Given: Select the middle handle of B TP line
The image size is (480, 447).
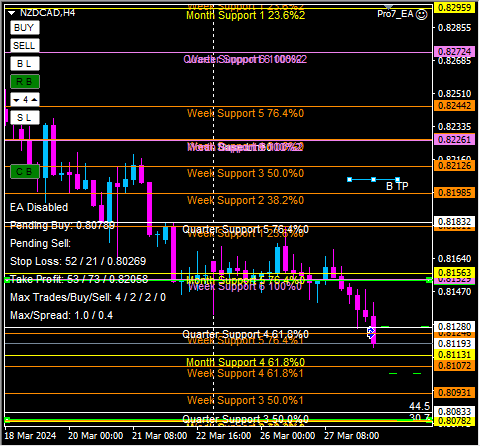Looking at the screenshot, I should 373,180.
